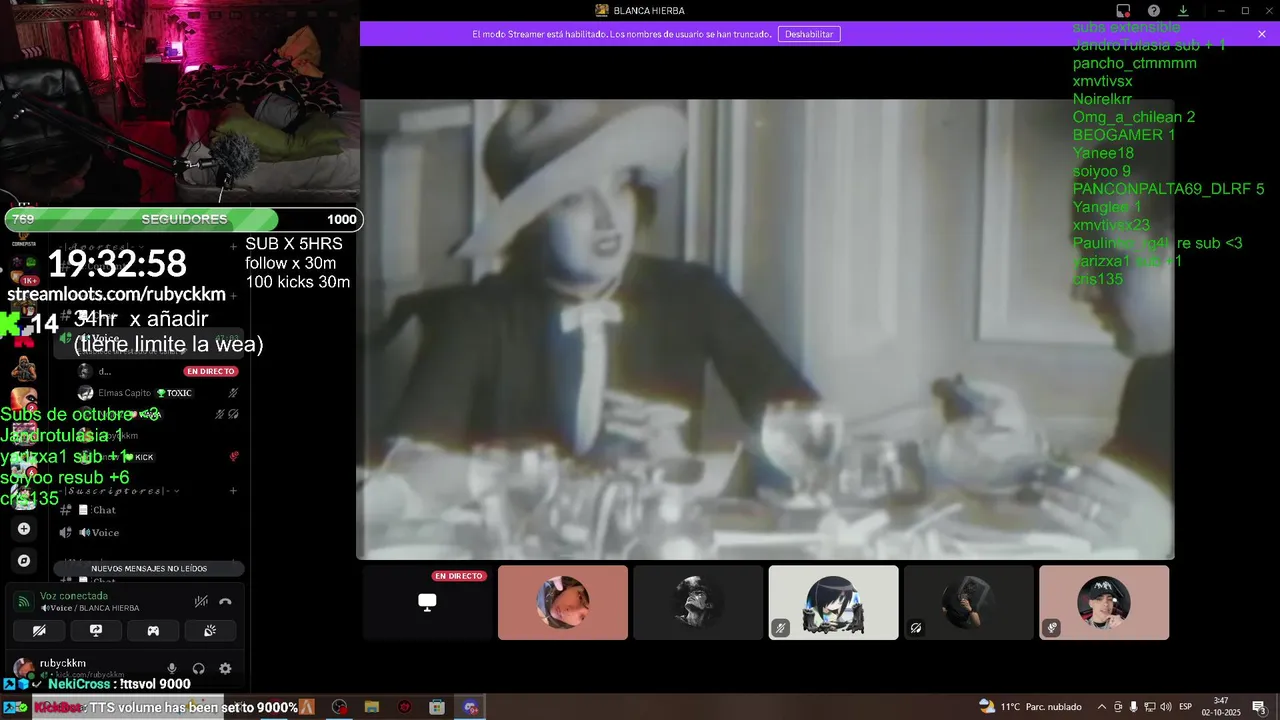Select Elmas Capito in voice channel
1280x720 pixels.
(157, 393)
